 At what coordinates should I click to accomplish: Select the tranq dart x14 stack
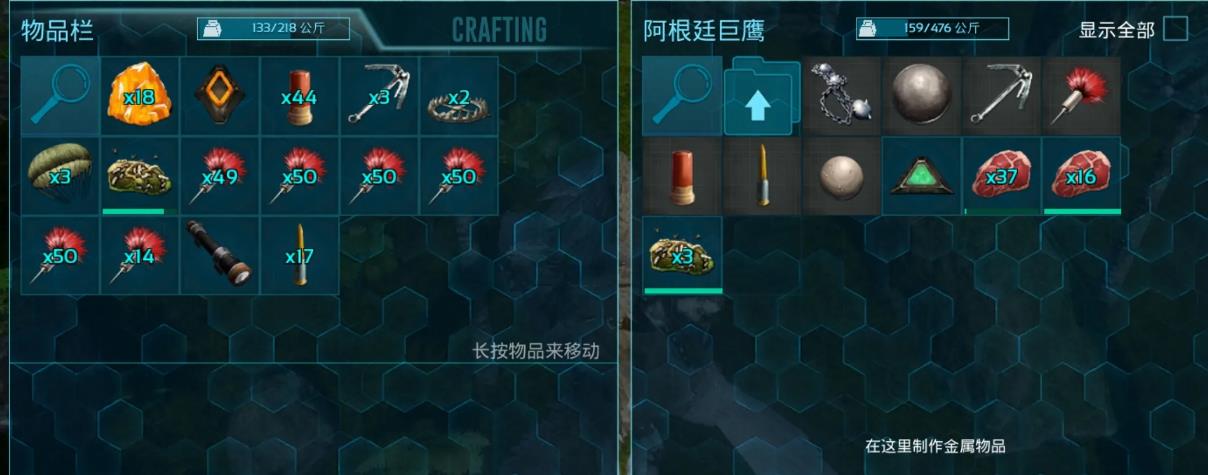point(140,256)
